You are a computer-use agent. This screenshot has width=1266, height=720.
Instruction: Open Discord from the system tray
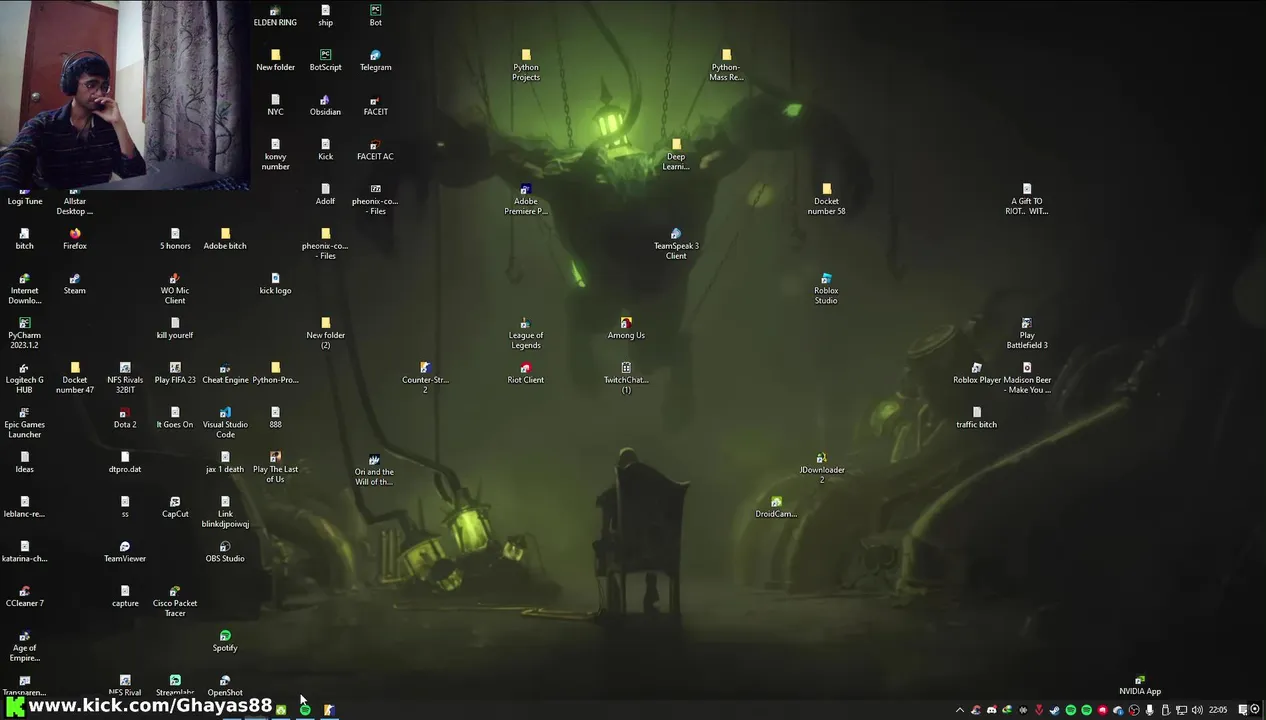[992, 710]
